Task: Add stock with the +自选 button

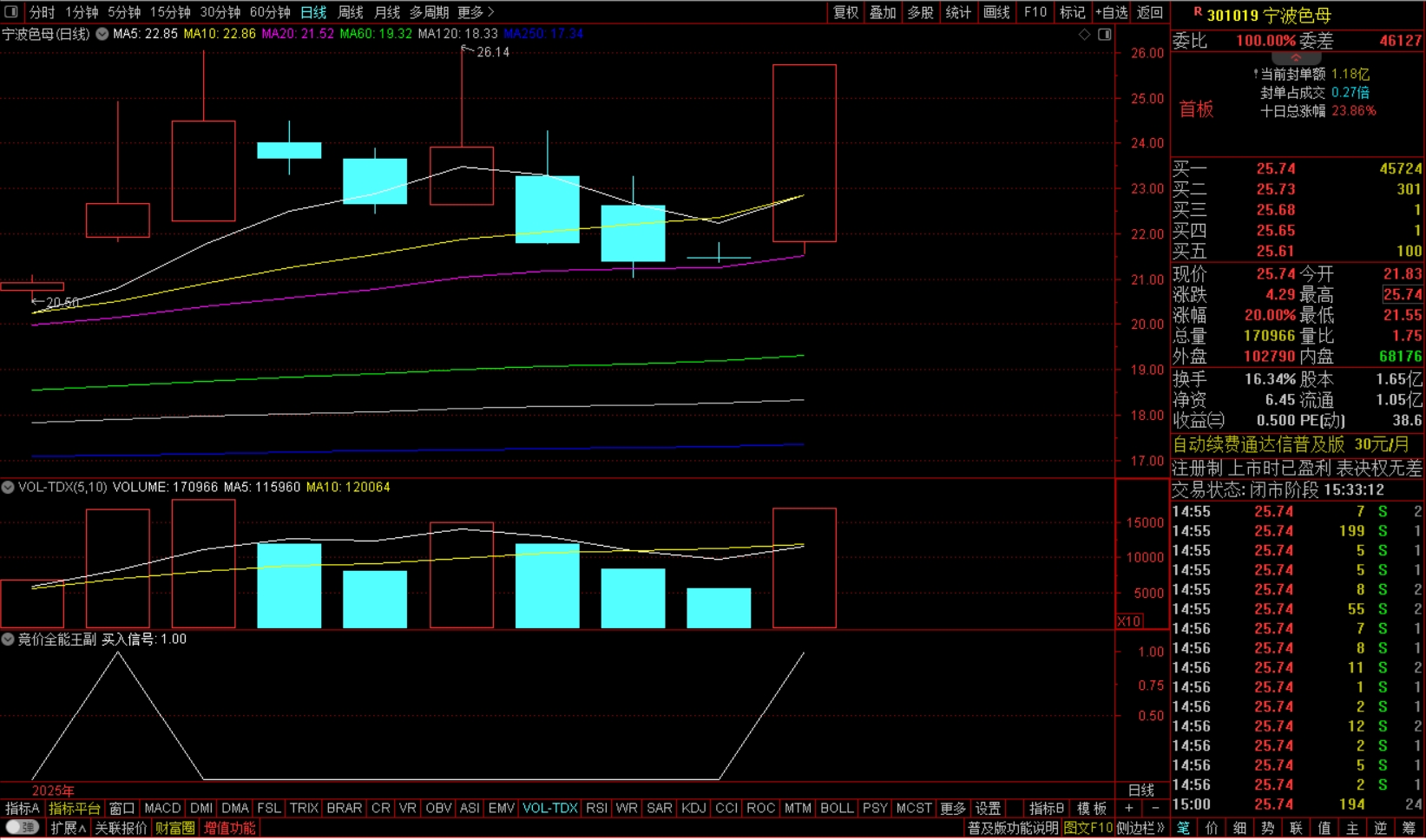Action: click(x=1112, y=12)
